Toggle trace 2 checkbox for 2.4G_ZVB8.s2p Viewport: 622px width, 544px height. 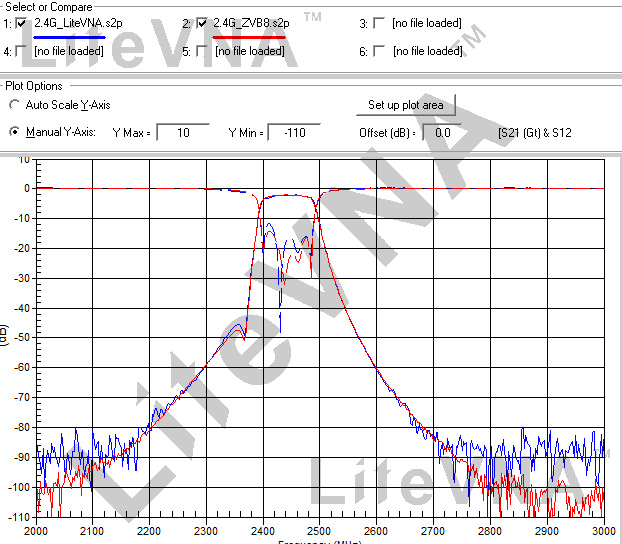[x=203, y=22]
